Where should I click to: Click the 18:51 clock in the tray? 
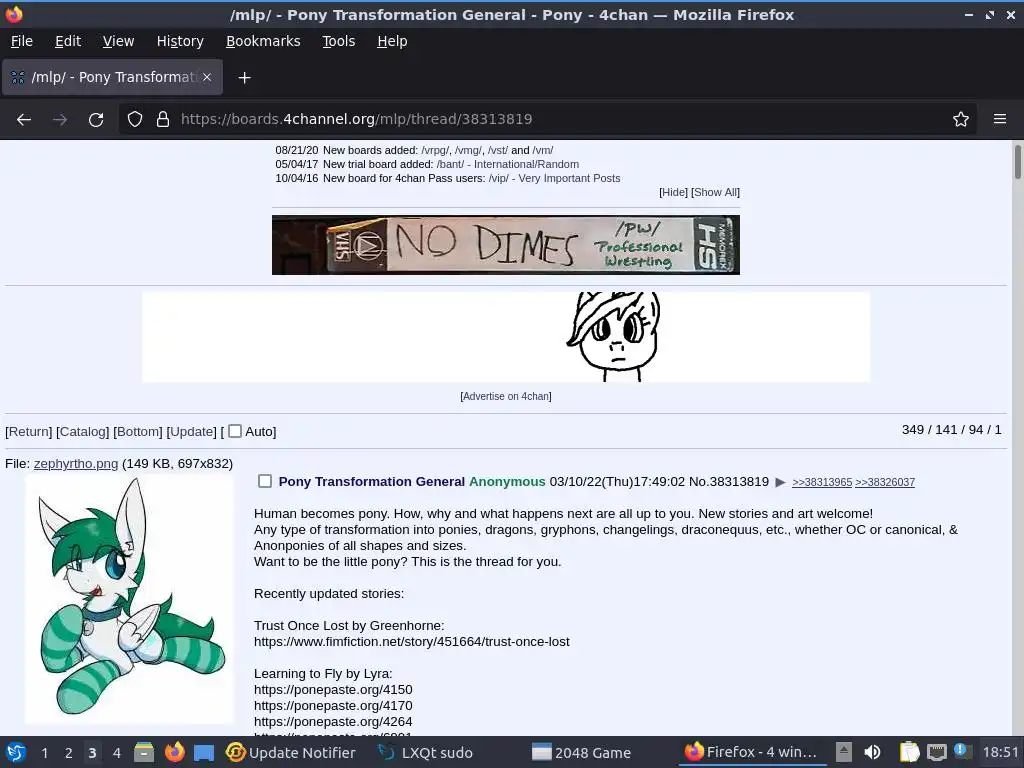pyautogui.click(x=1000, y=752)
